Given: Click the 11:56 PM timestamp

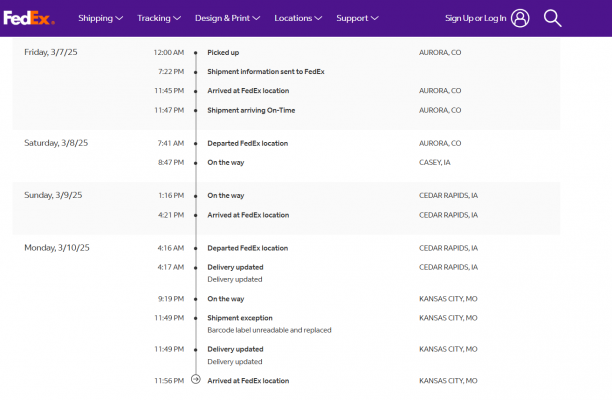Looking at the screenshot, I should click(x=169, y=381).
